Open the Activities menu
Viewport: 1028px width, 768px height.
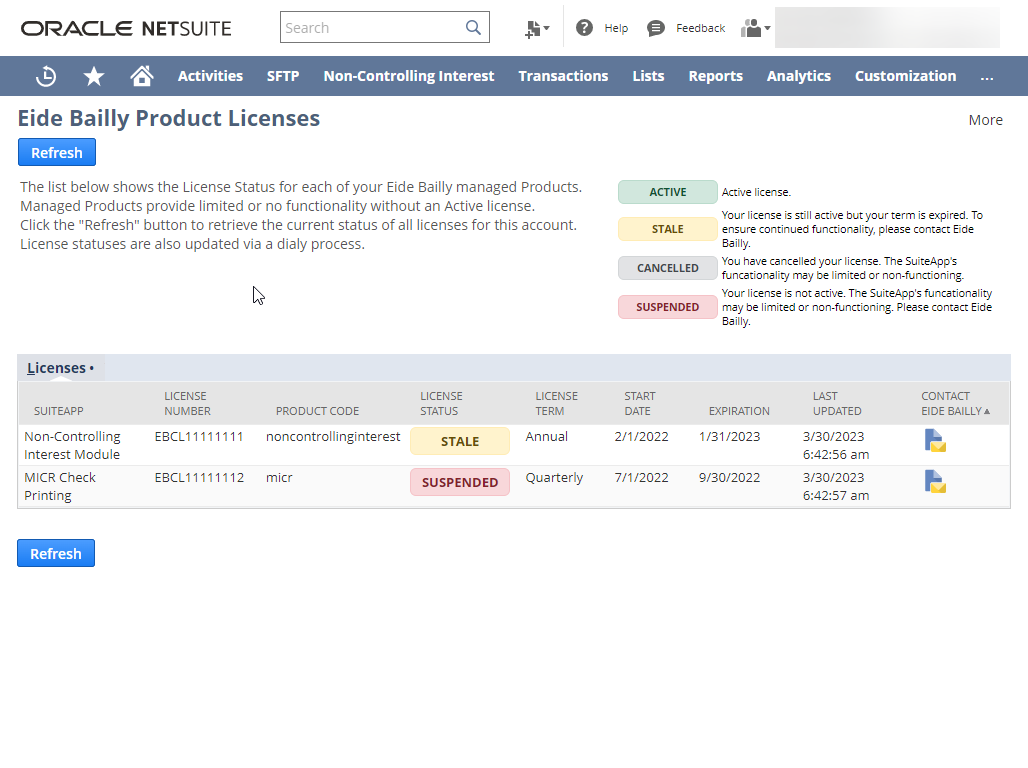(x=210, y=76)
